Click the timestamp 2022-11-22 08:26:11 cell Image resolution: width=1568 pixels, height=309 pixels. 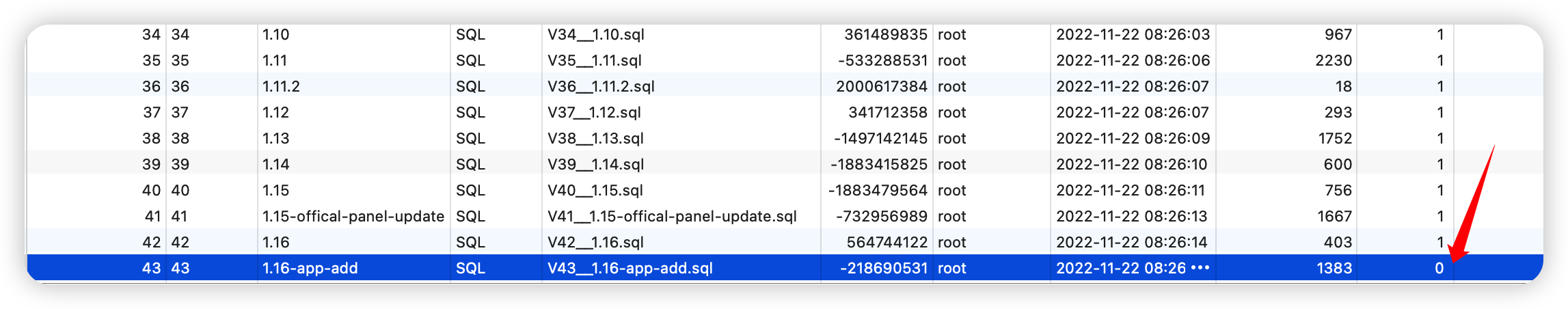pyautogui.click(x=1131, y=190)
